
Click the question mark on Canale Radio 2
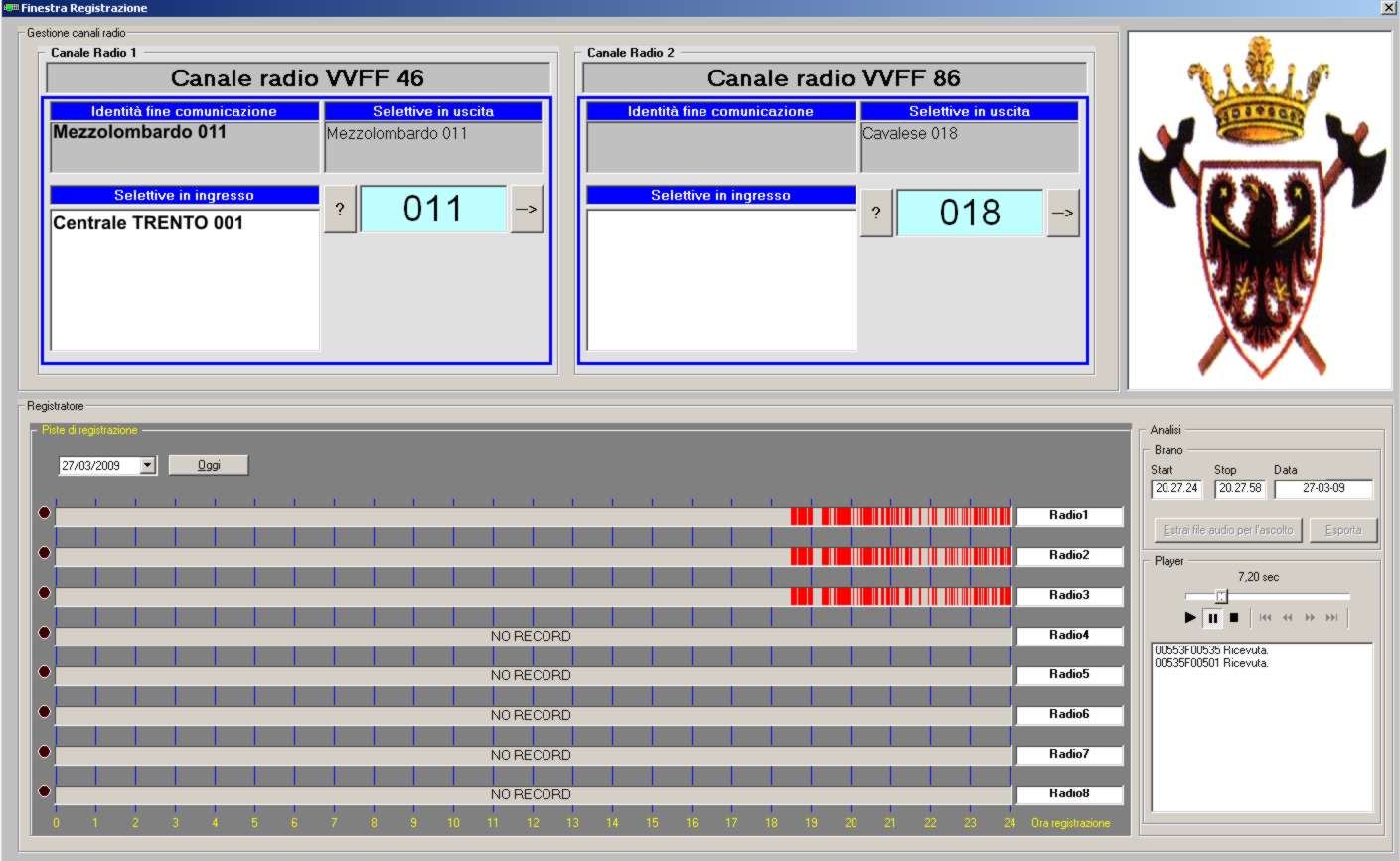click(x=875, y=214)
